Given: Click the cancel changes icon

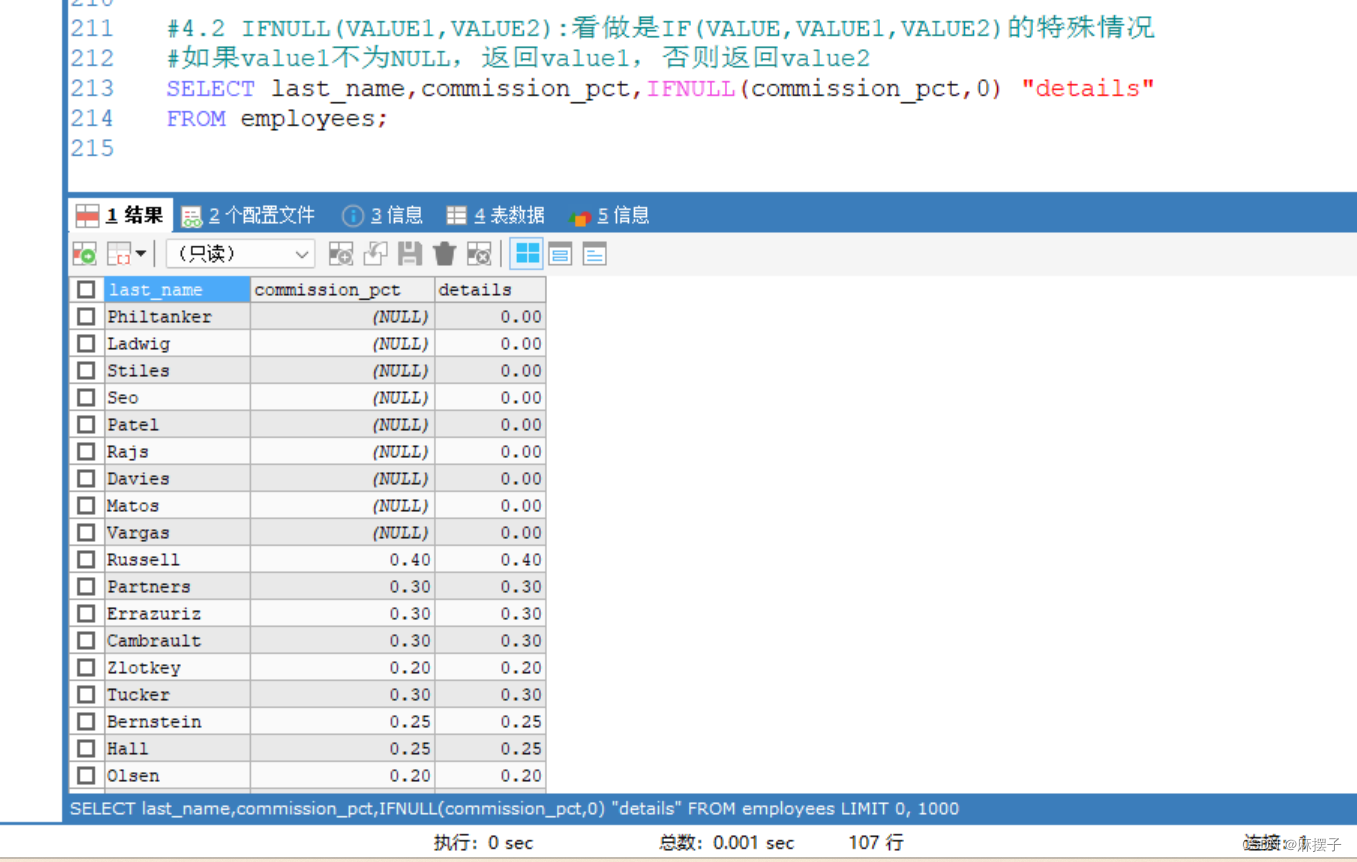Looking at the screenshot, I should click(x=479, y=254).
